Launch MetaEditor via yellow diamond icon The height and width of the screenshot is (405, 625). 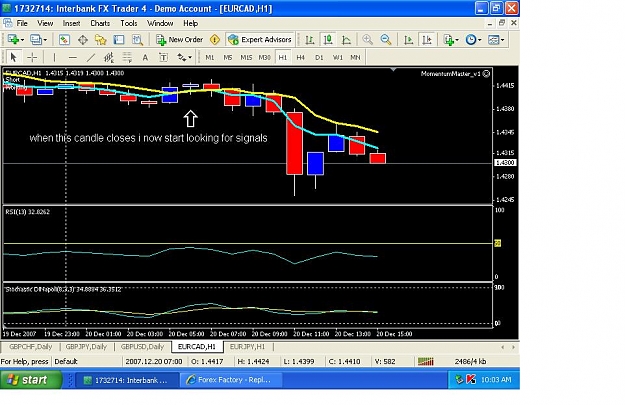(x=215, y=39)
